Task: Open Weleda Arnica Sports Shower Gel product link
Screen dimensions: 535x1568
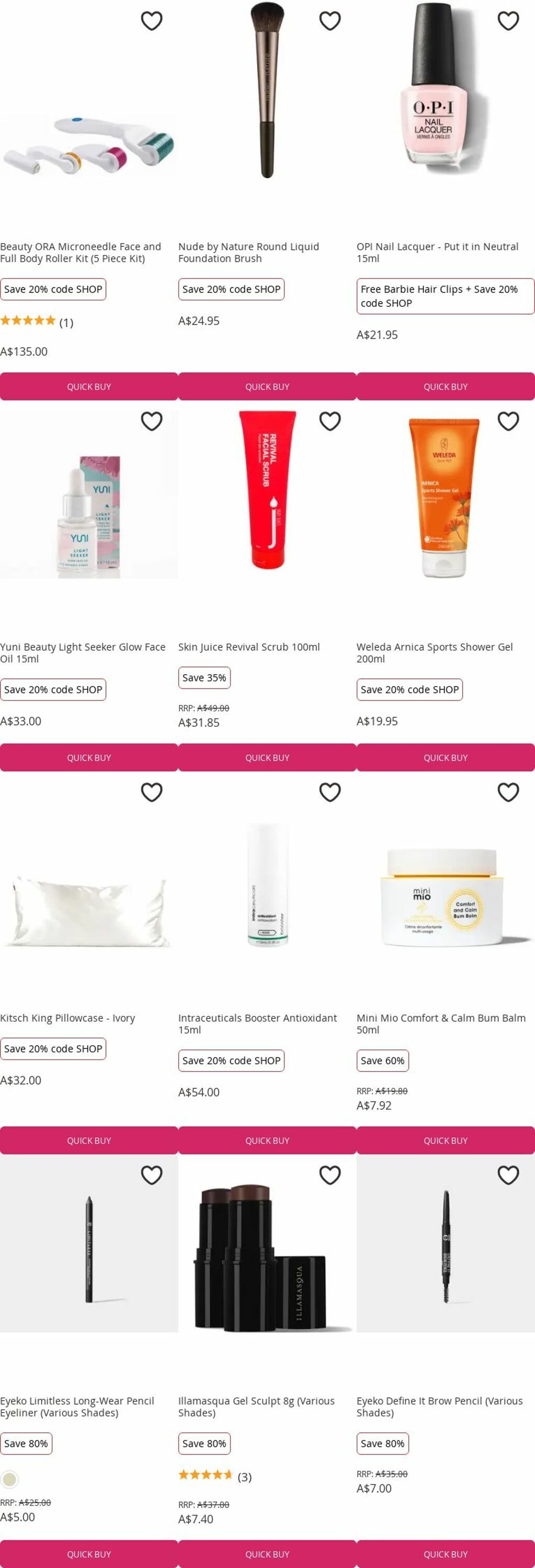Action: tap(435, 652)
